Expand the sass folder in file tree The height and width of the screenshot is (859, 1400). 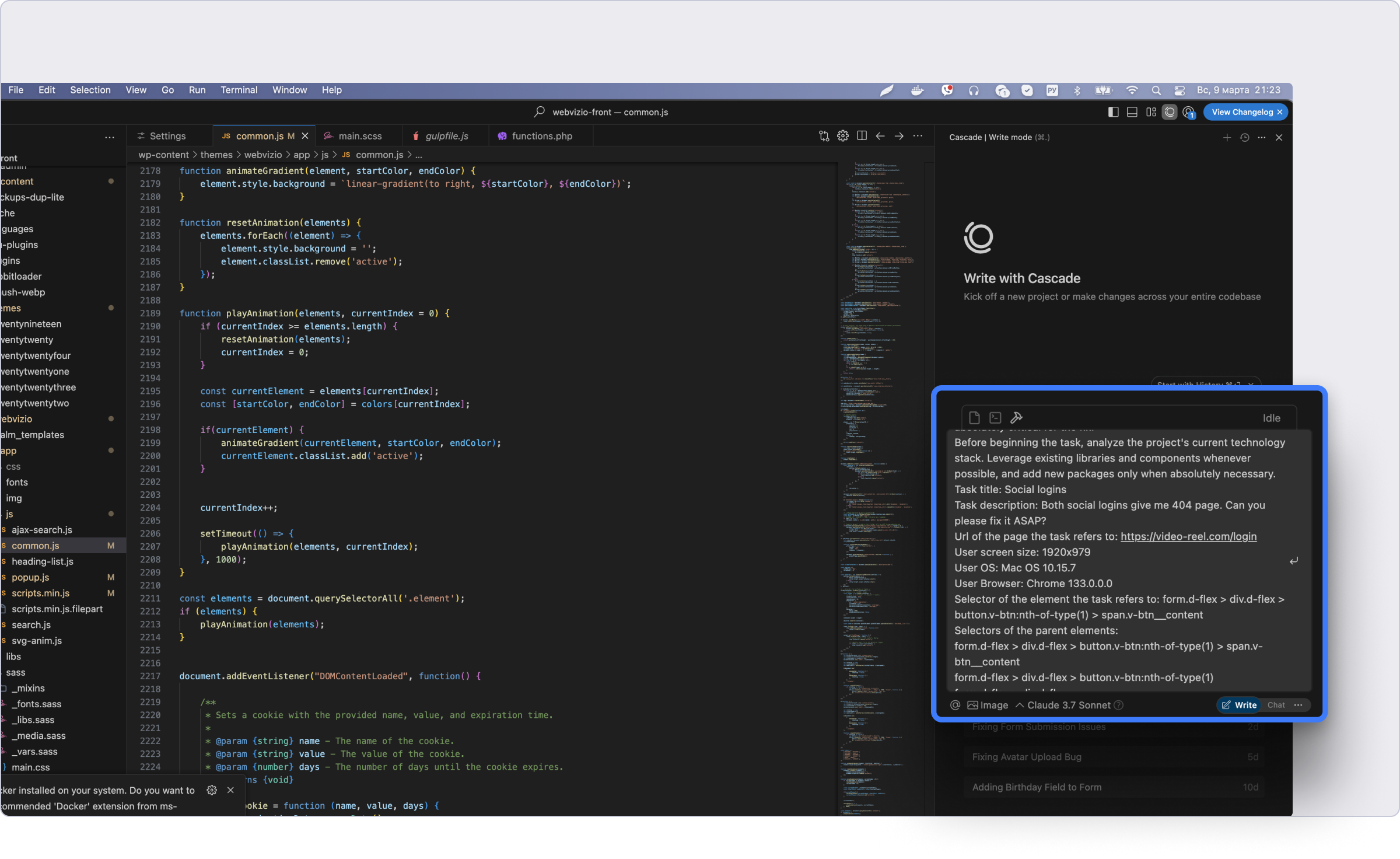point(16,672)
